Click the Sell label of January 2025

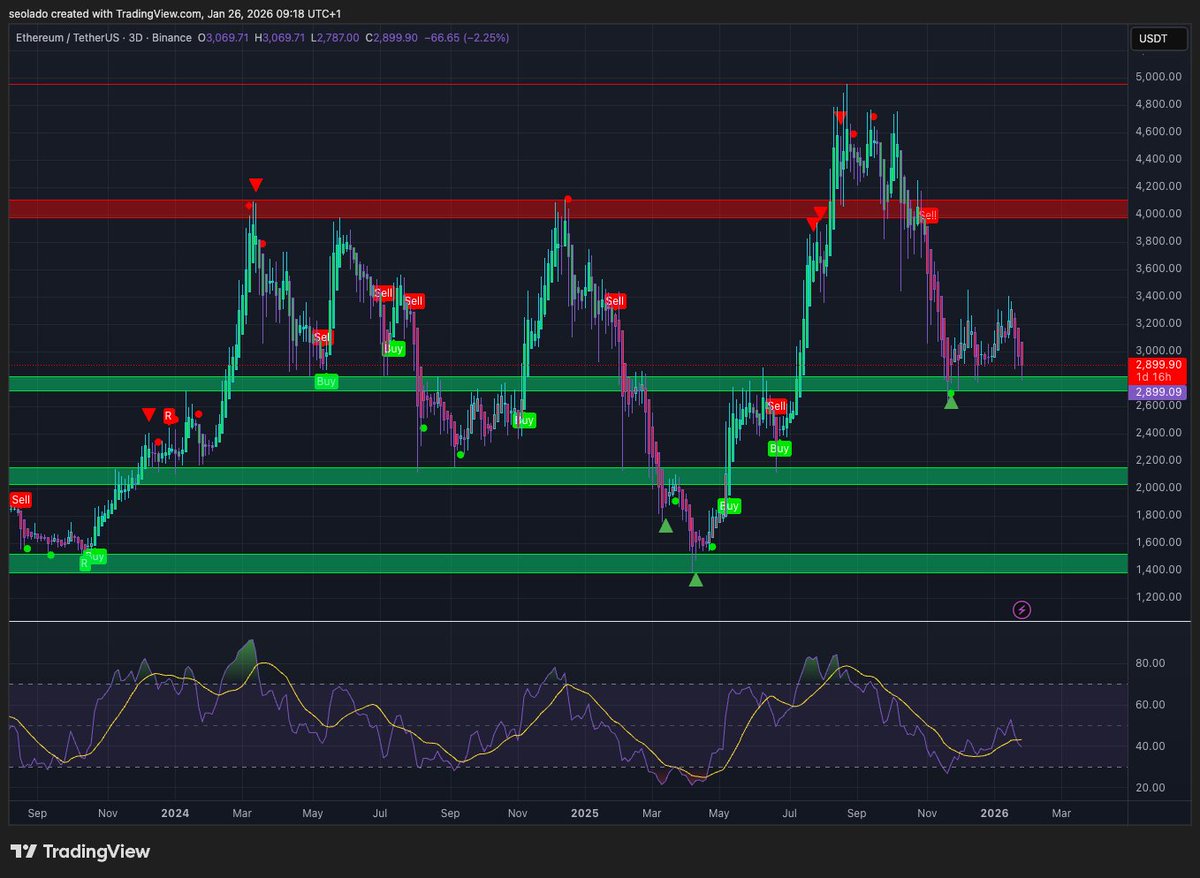(614, 300)
